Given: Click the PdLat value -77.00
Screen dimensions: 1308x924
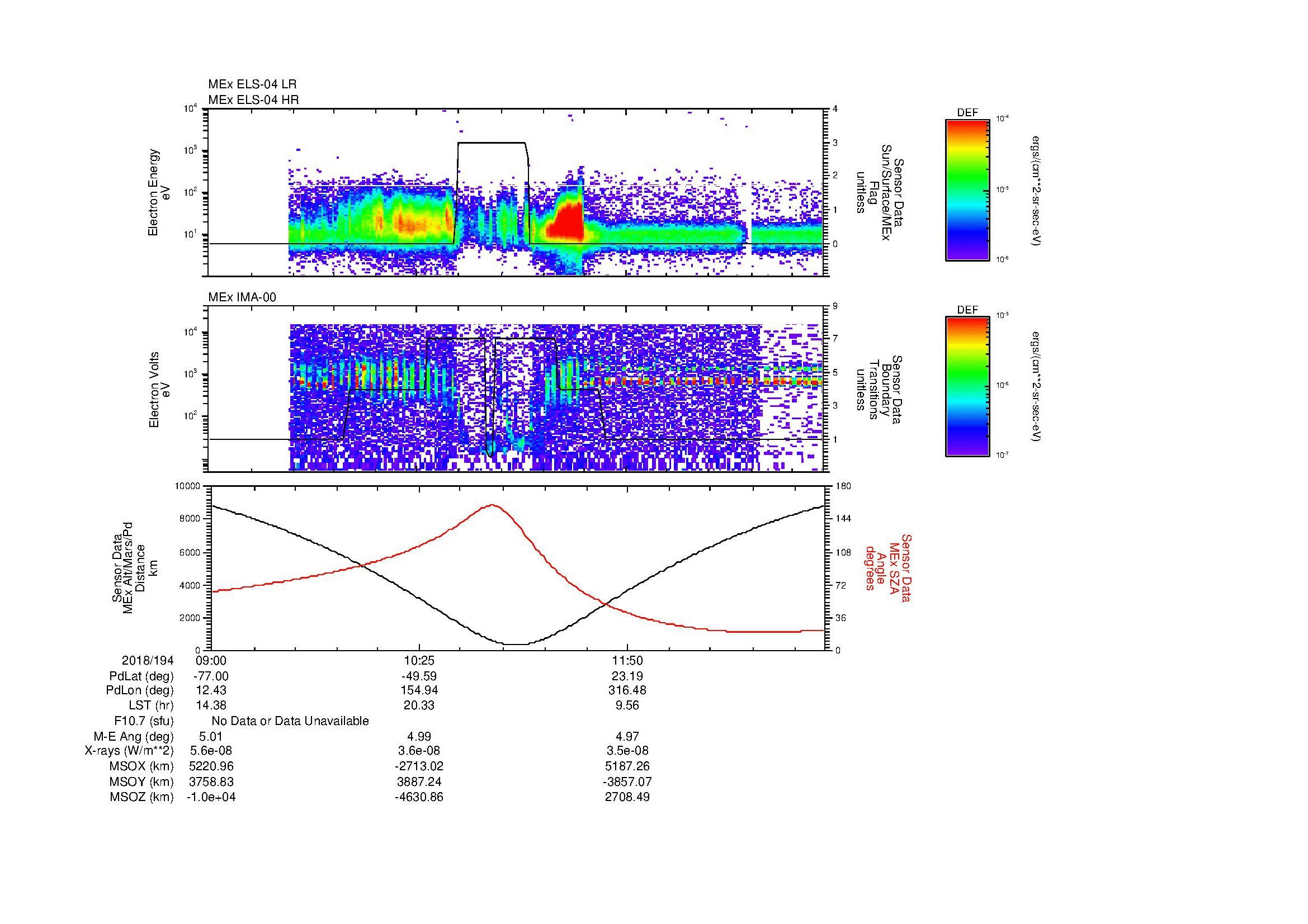Looking at the screenshot, I should point(211,676).
